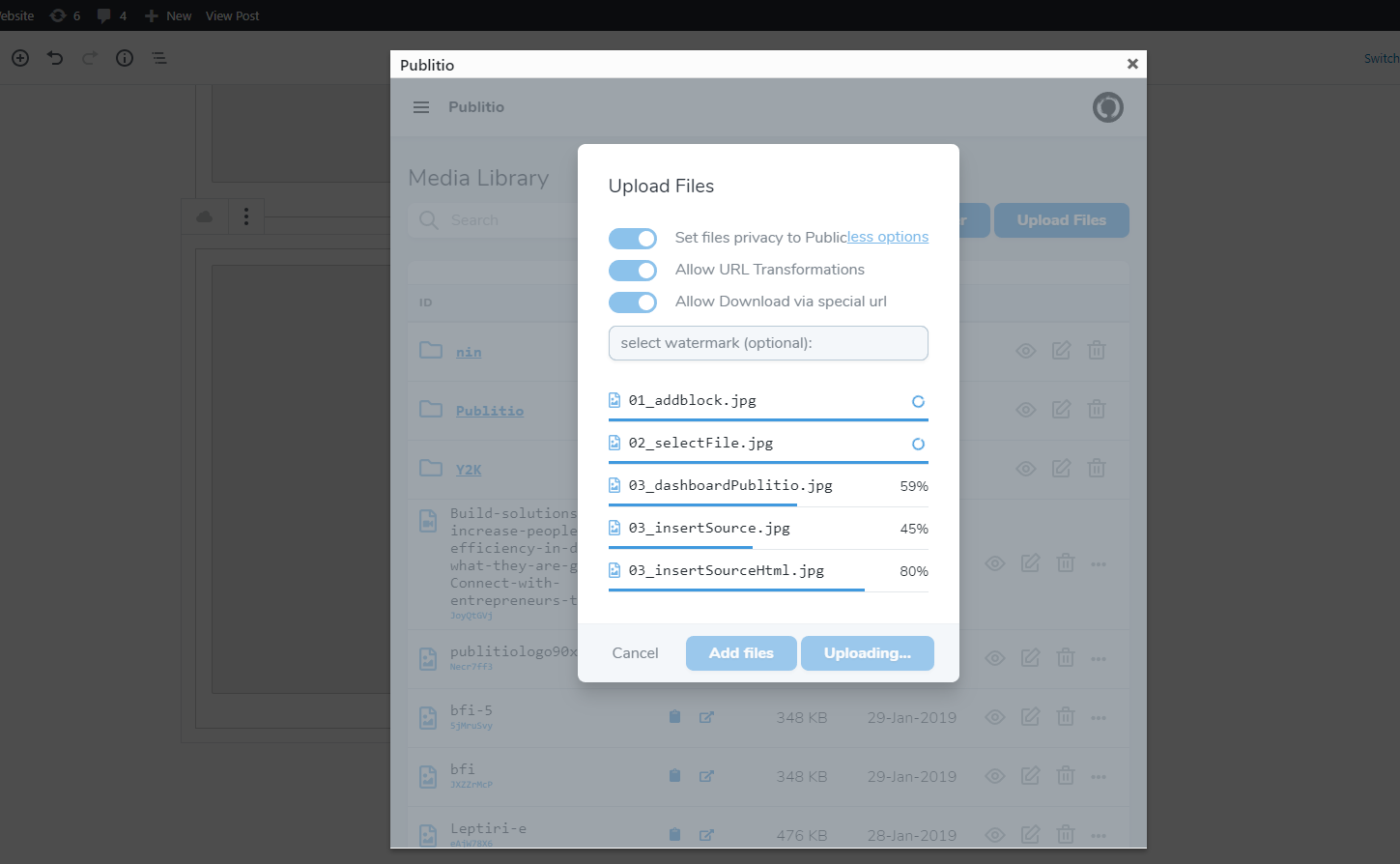The height and width of the screenshot is (864, 1400).
Task: Delete the bfi file
Action: coord(1066,776)
